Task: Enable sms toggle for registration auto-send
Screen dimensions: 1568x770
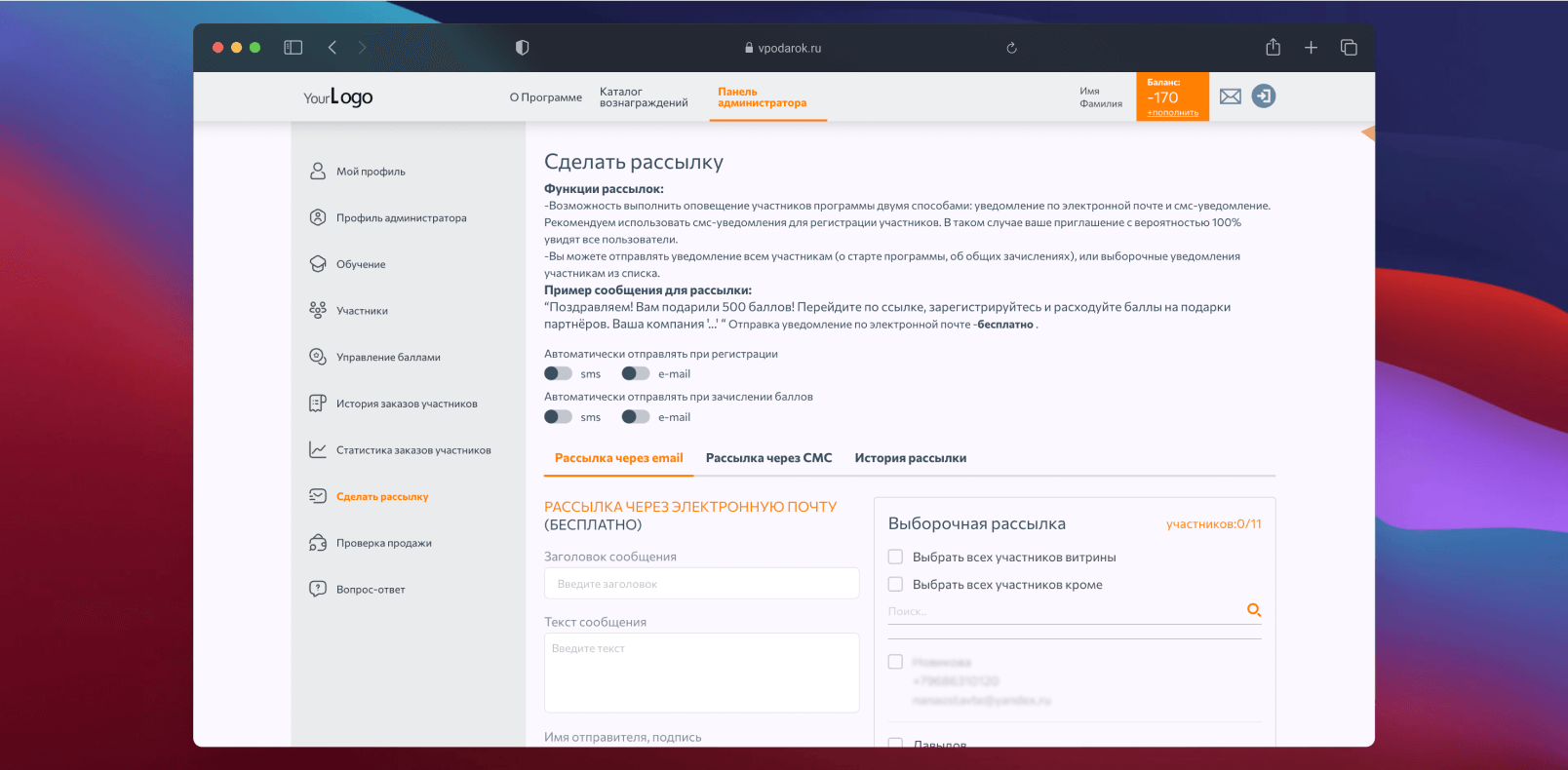Action: 558,373
